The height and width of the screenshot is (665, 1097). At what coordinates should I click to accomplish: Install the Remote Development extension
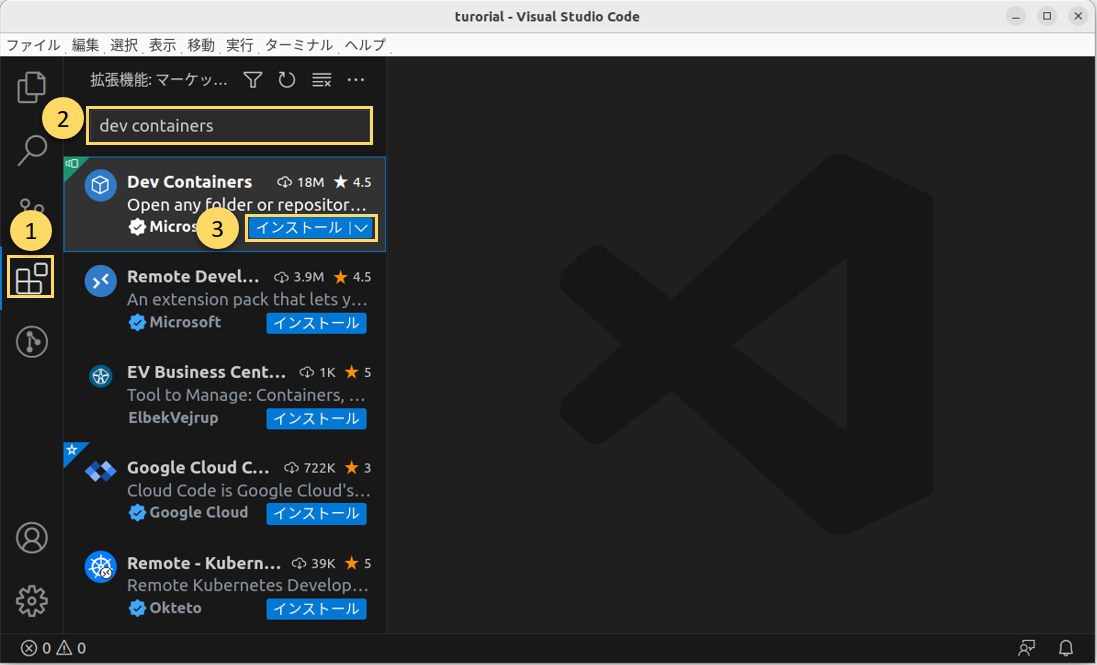tap(316, 323)
